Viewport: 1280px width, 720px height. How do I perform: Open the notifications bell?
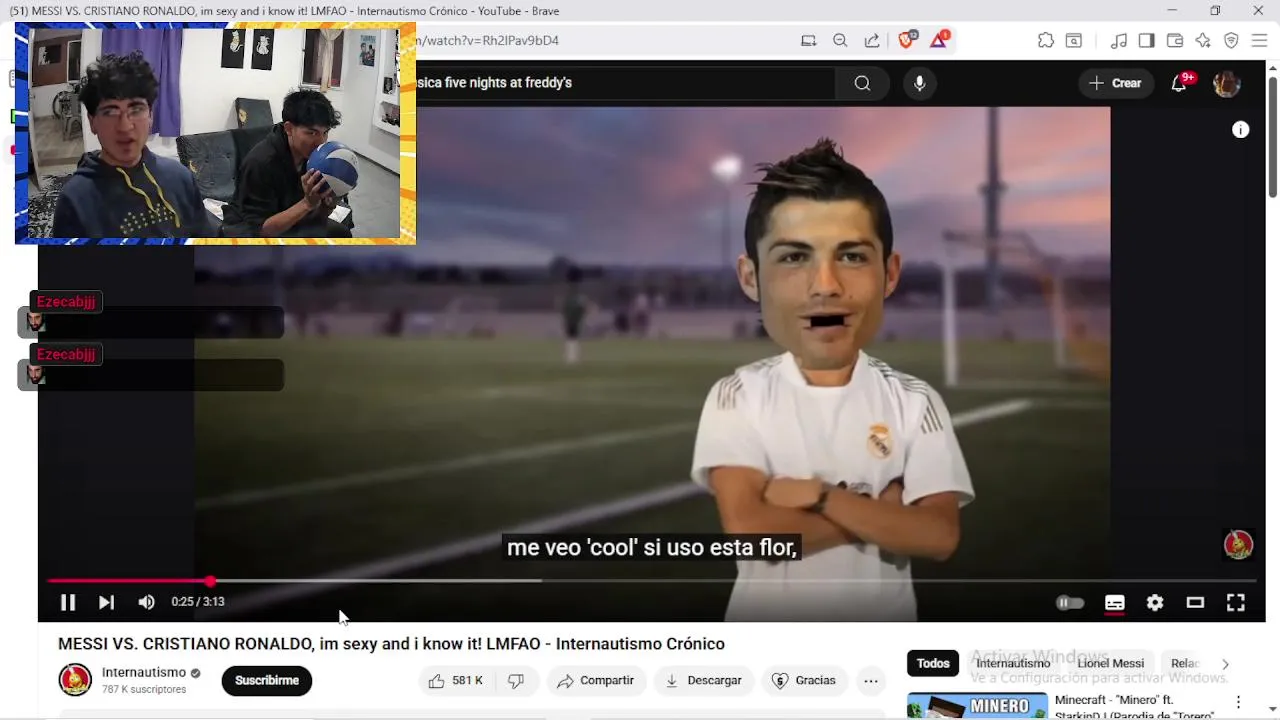1179,83
